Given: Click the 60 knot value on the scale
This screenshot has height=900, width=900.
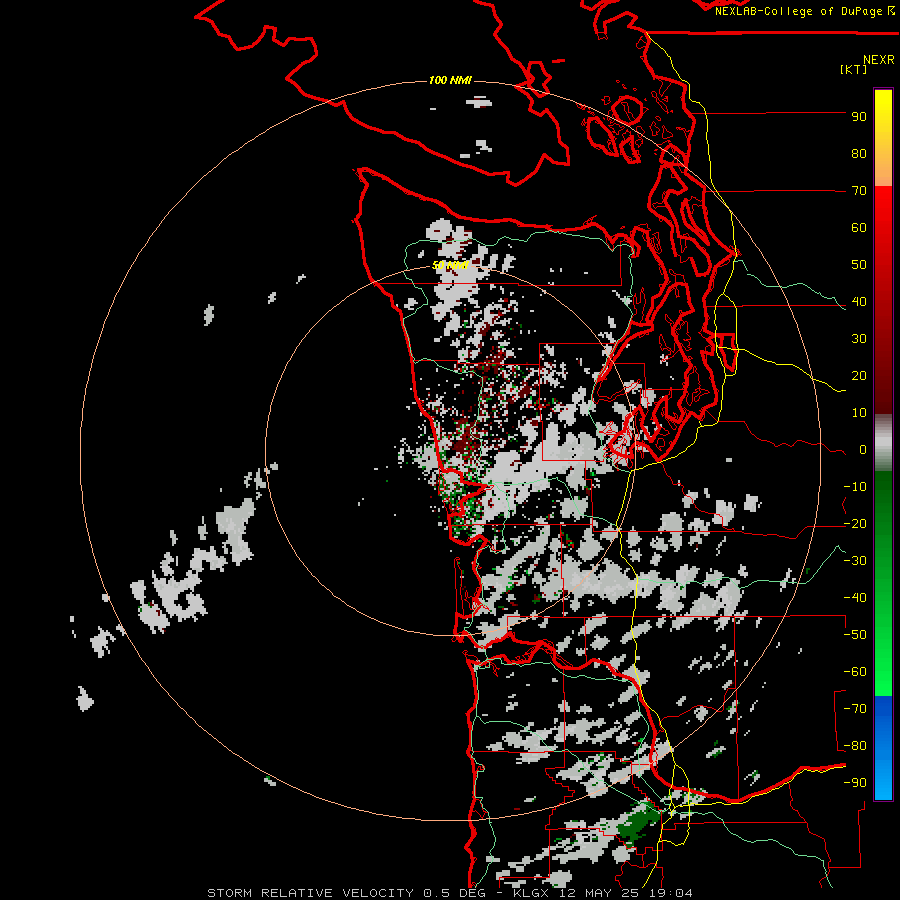Looking at the screenshot, I should tap(859, 228).
